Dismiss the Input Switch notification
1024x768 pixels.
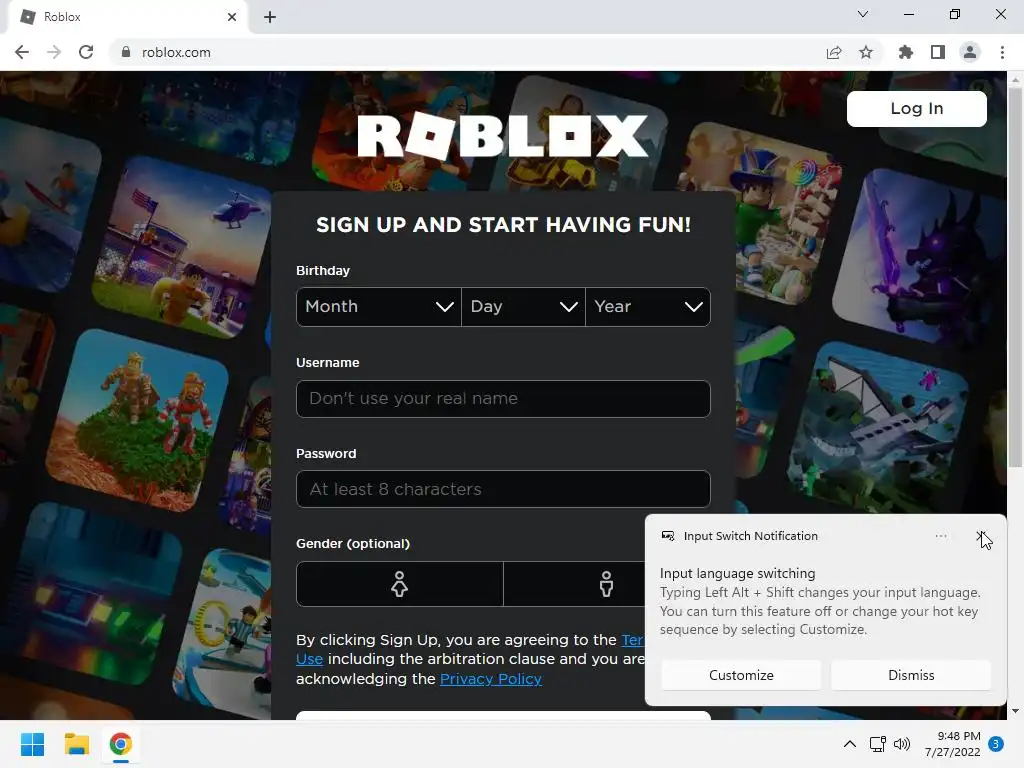click(911, 675)
